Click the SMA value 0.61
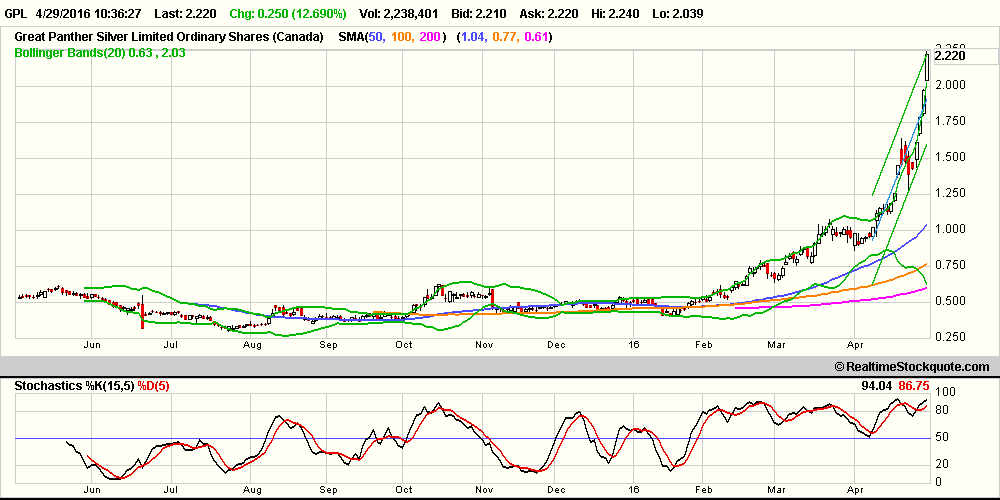The height and width of the screenshot is (500, 1000). tap(535, 38)
